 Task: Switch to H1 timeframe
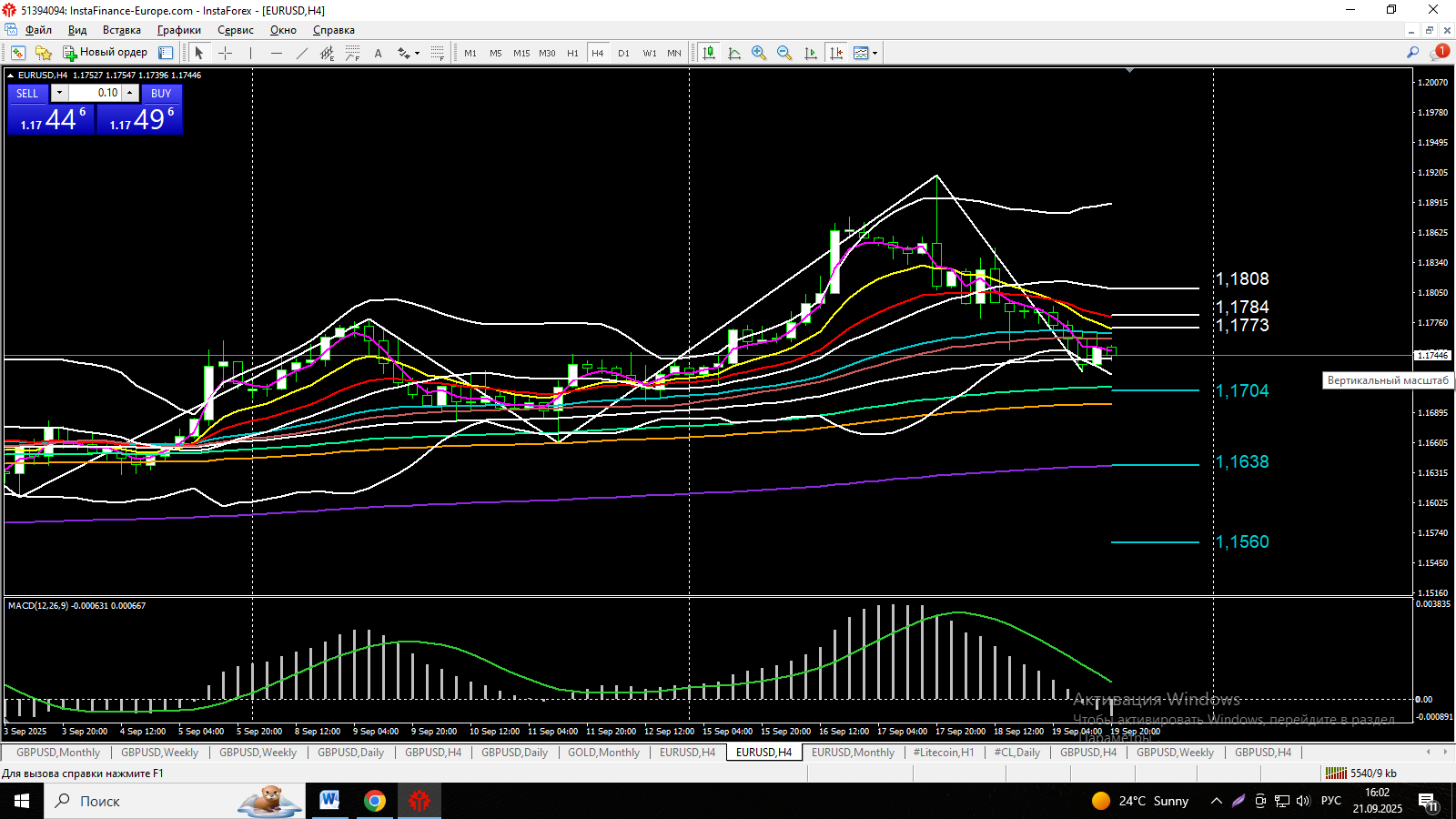pyautogui.click(x=572, y=53)
